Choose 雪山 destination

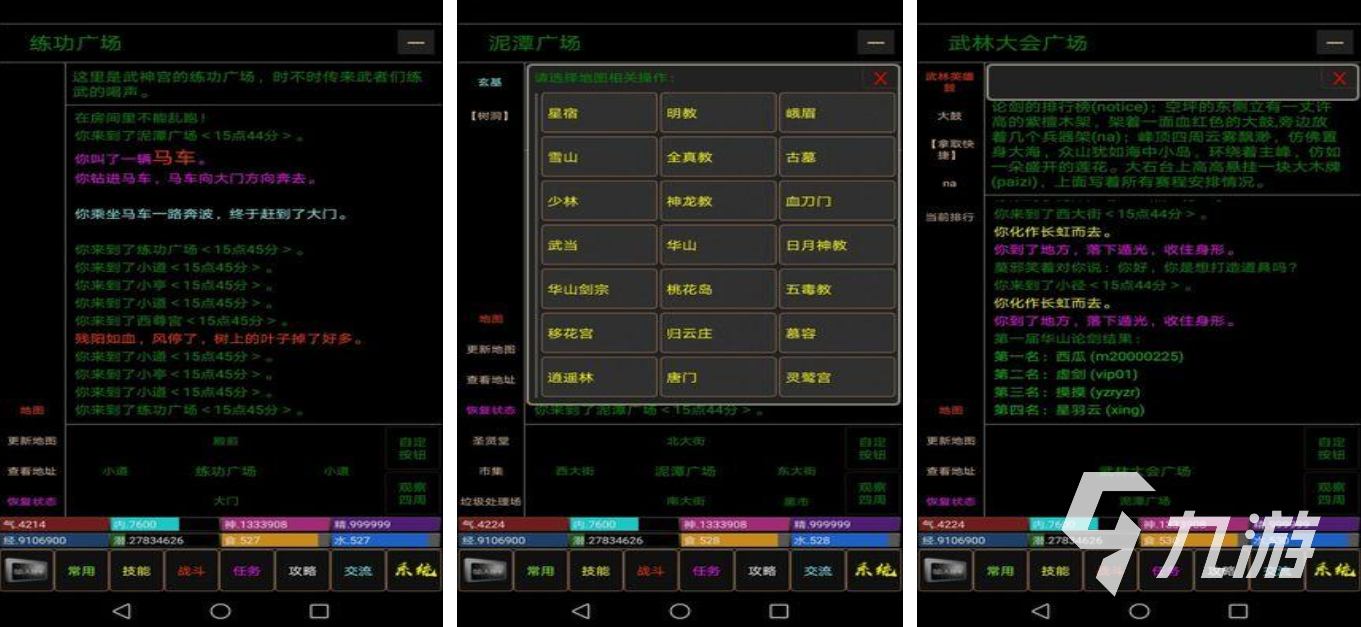pos(598,157)
